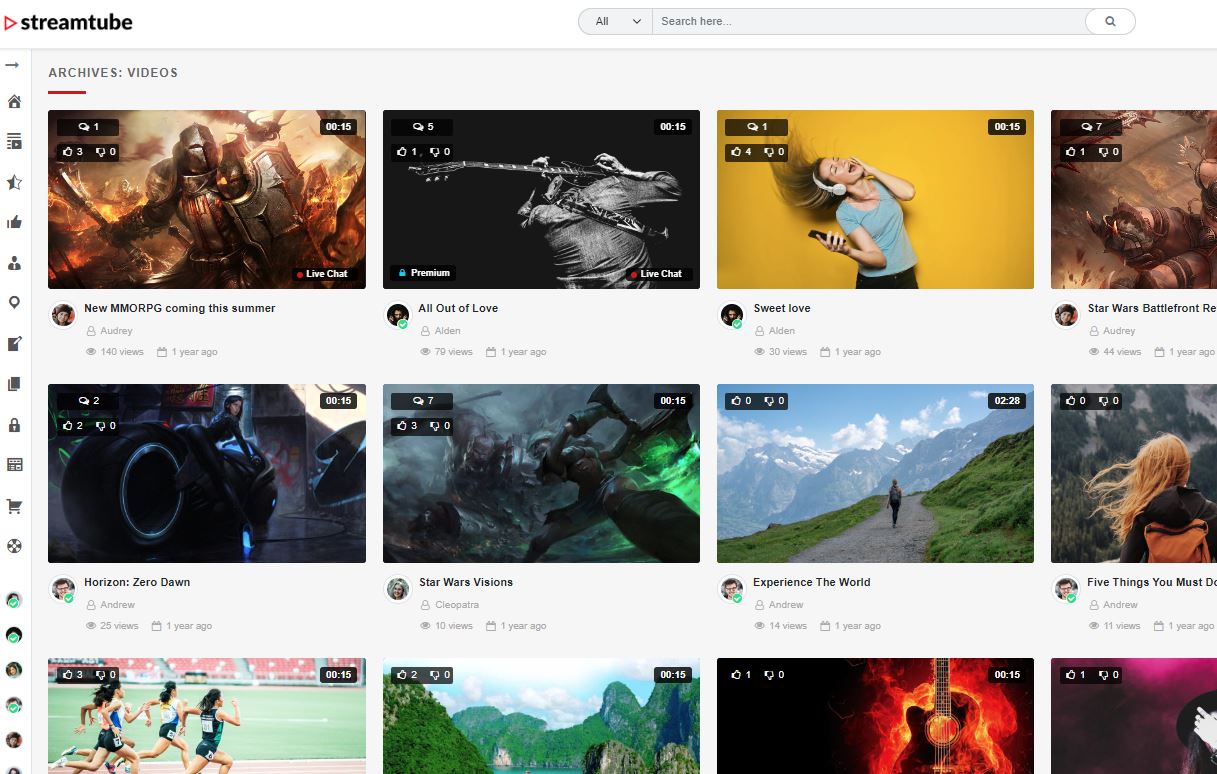Screen dimensions: 1217x774
Task: Click the like count on New MMORPG video
Action: tap(73, 152)
